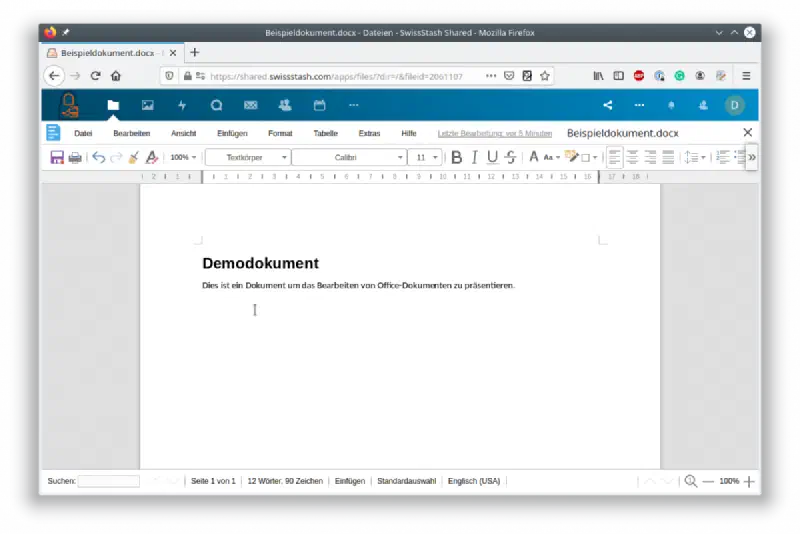Reset zoom with the magnifier icon

click(690, 481)
